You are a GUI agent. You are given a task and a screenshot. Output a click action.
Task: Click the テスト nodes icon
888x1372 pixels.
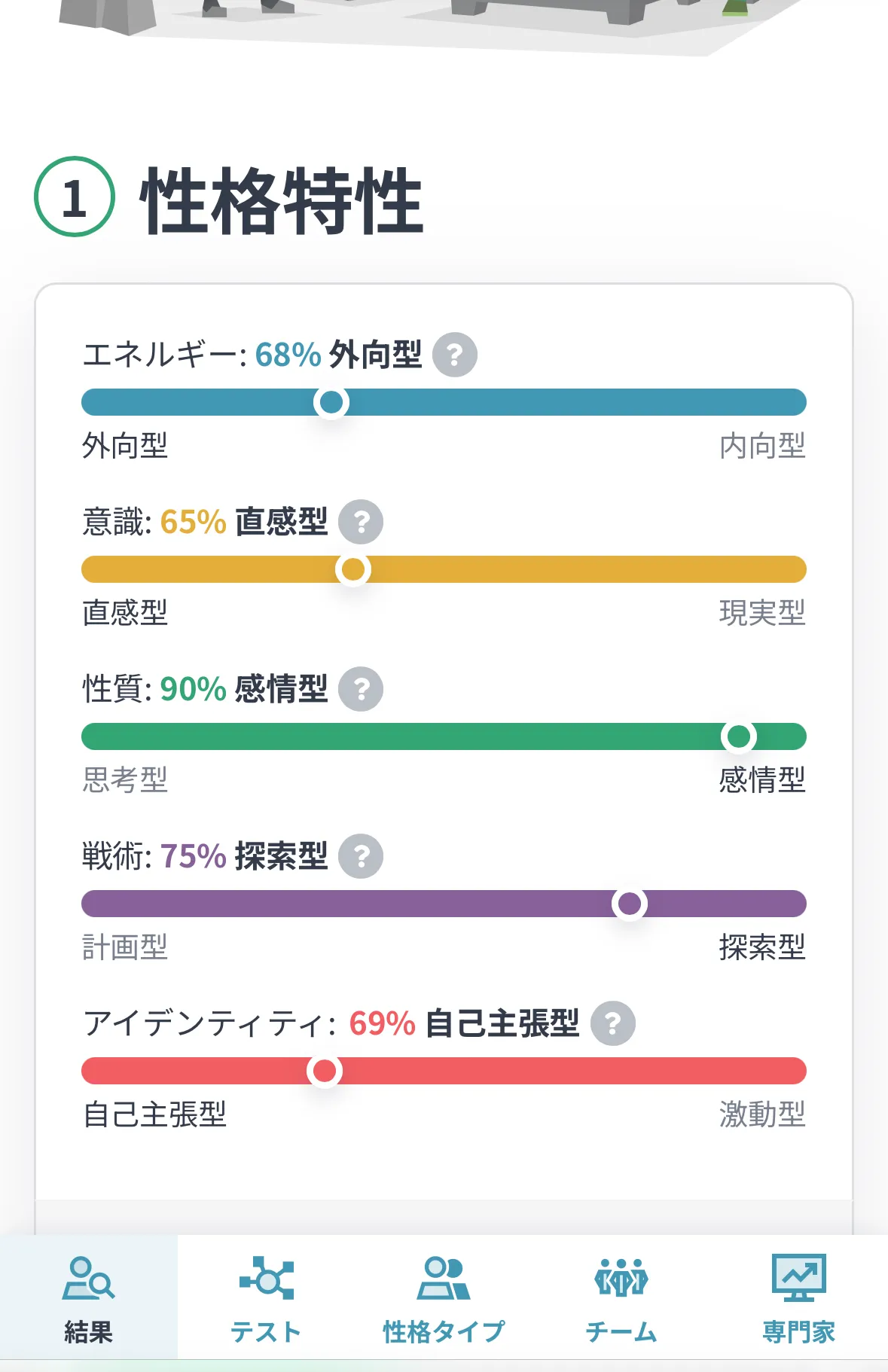click(266, 1278)
